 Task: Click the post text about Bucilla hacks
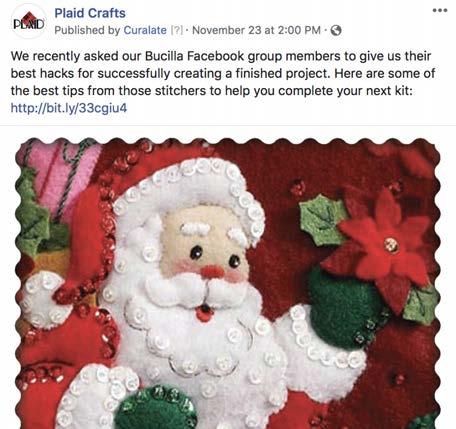pos(223,73)
